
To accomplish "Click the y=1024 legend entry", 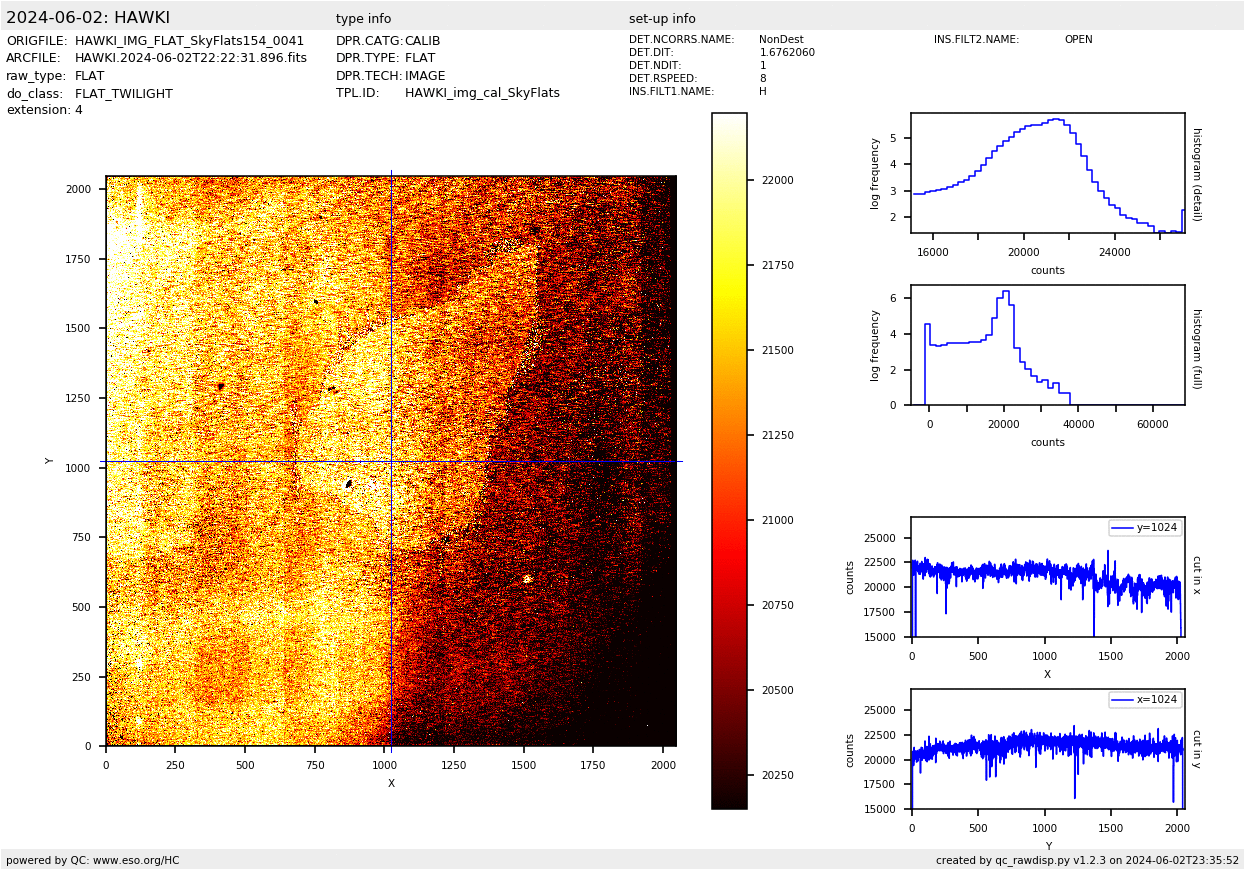I will pyautogui.click(x=1145, y=528).
